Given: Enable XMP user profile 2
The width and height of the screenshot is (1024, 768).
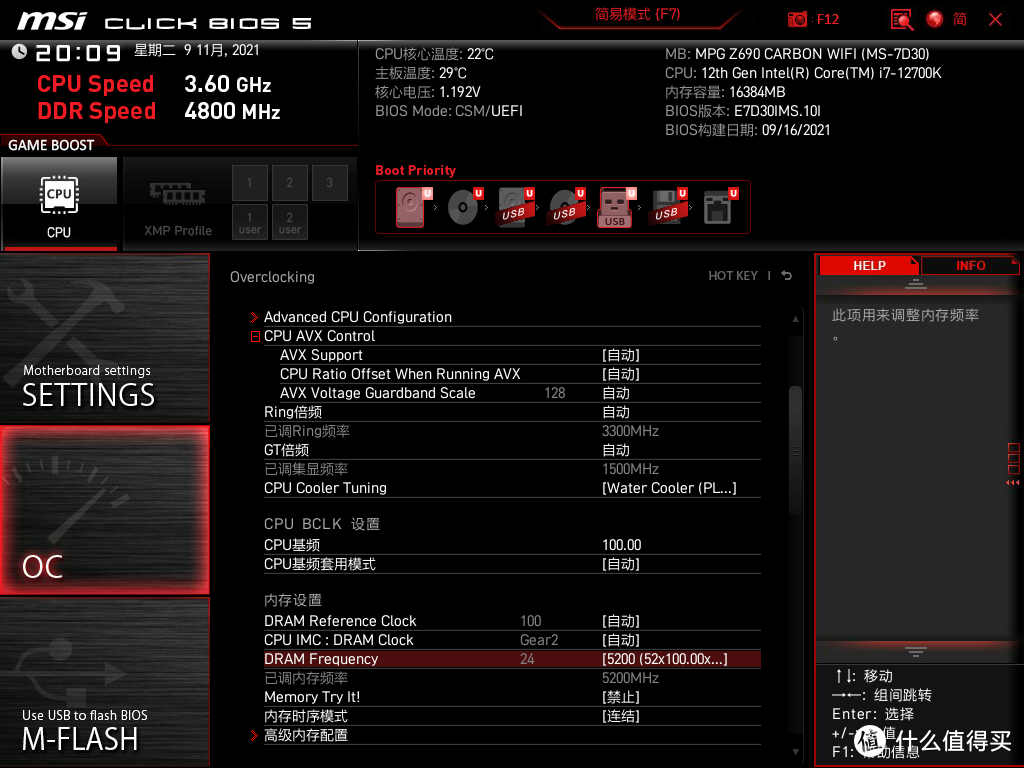Looking at the screenshot, I should (290, 221).
